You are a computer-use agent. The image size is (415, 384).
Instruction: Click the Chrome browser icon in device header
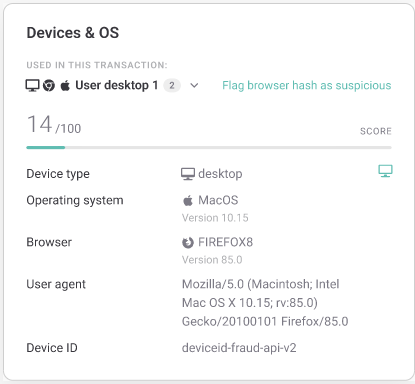(49, 86)
